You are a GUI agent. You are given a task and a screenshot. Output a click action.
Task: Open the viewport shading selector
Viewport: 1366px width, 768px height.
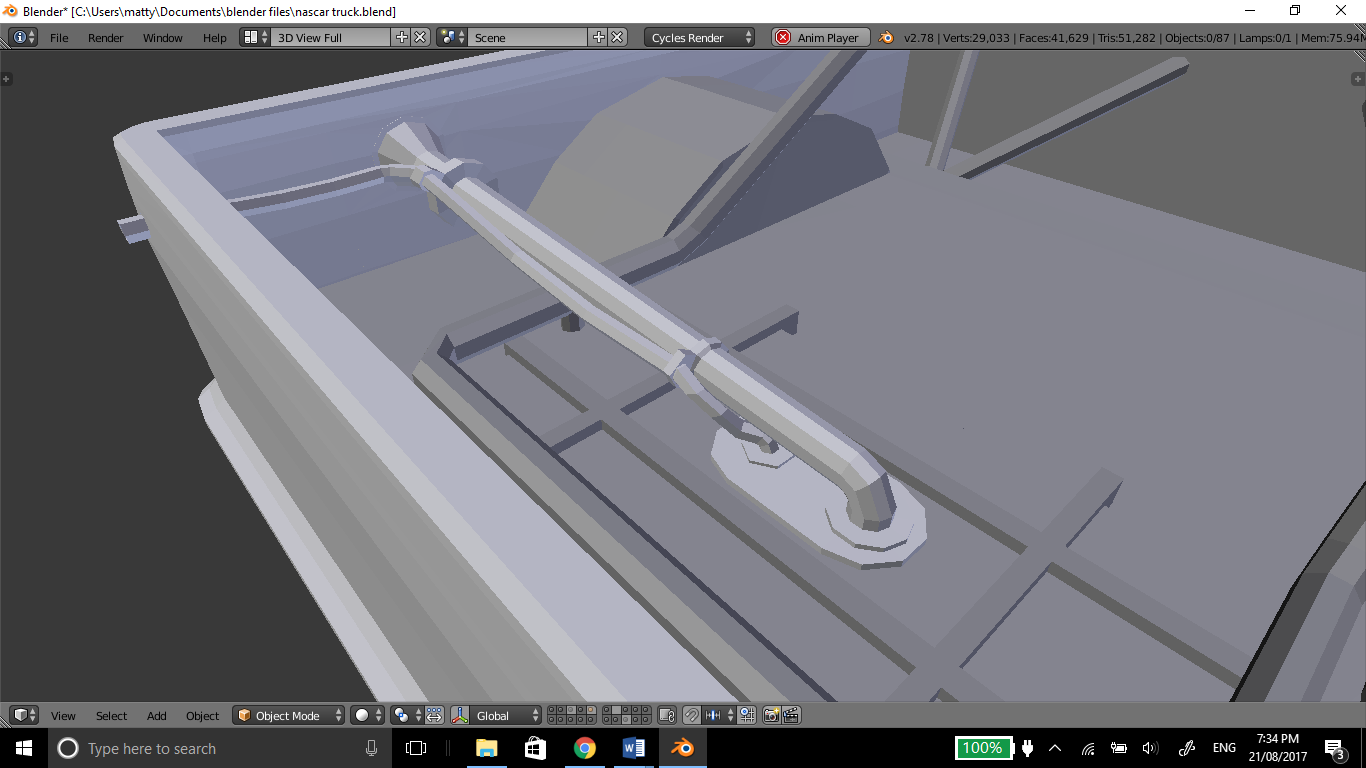[368, 715]
